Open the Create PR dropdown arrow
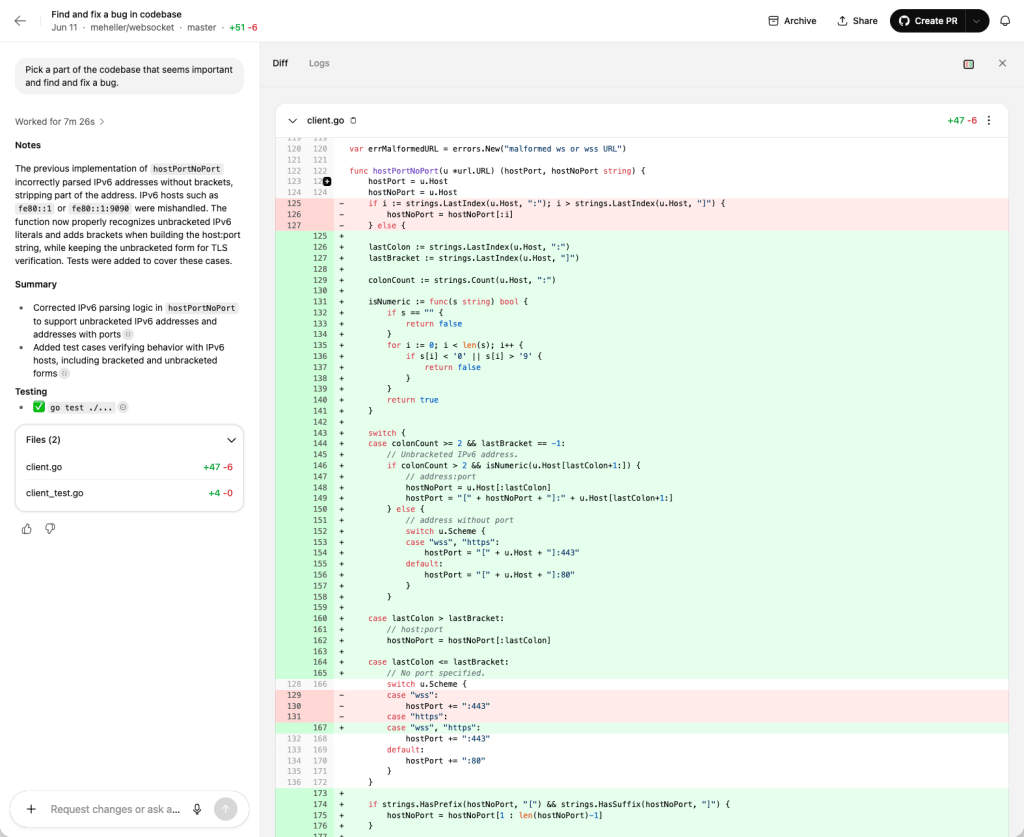Viewport: 1024px width, 837px height. tap(977, 21)
